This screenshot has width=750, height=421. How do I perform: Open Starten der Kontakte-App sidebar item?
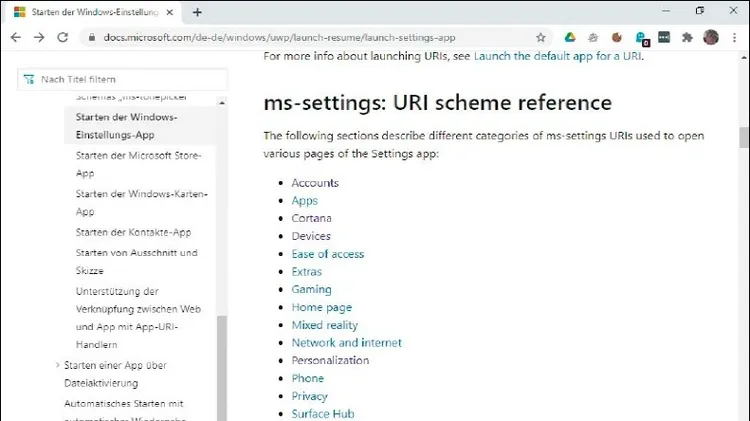tap(133, 232)
